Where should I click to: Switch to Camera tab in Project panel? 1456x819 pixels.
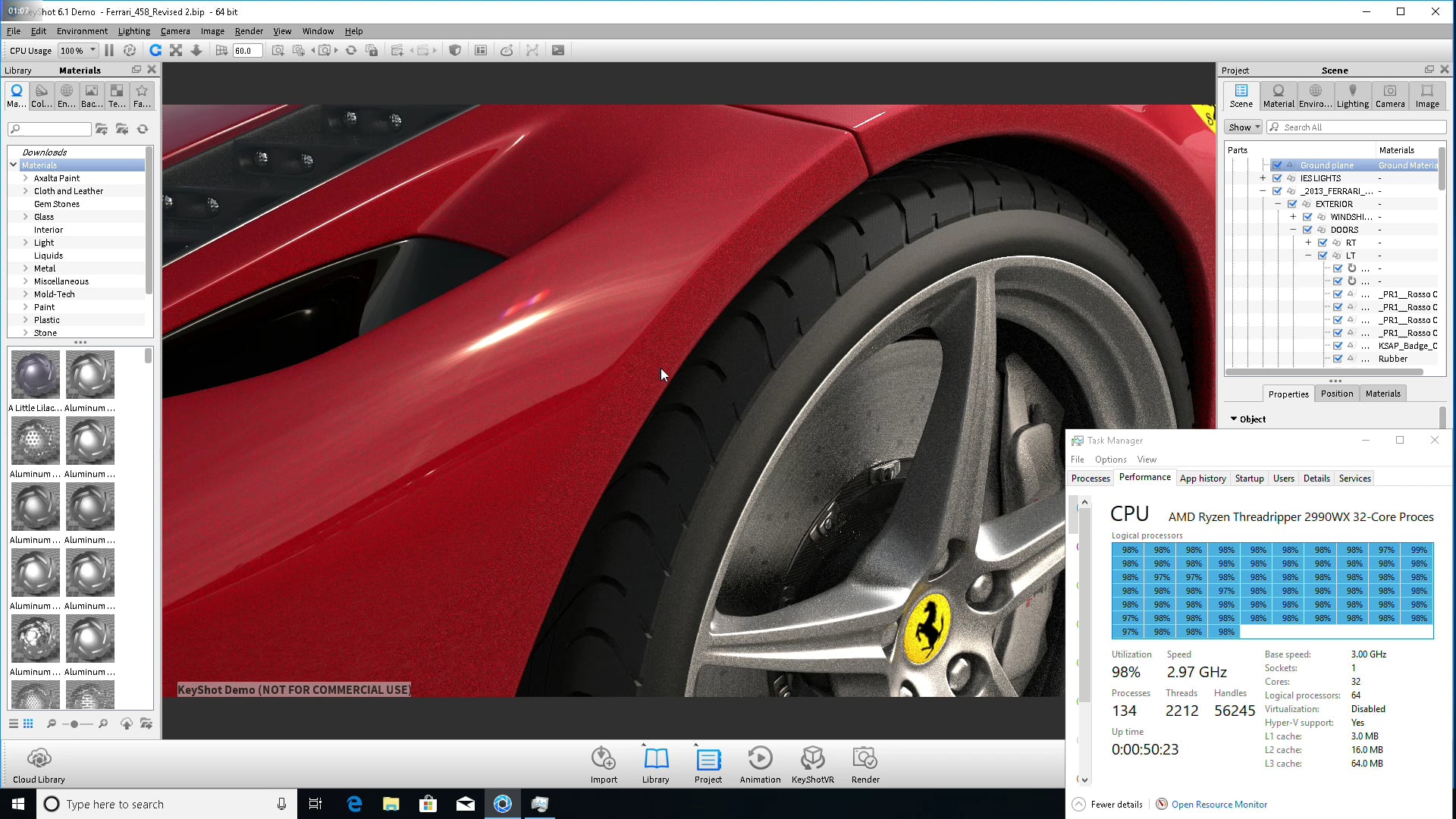coord(1390,96)
